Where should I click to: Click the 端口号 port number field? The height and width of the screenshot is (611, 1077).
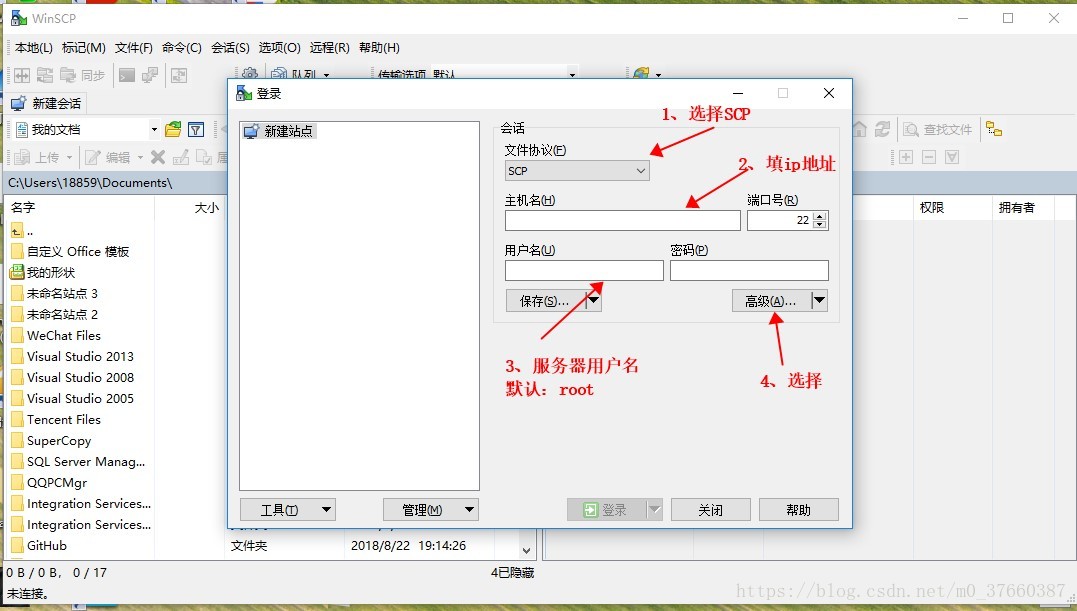[x=780, y=220]
